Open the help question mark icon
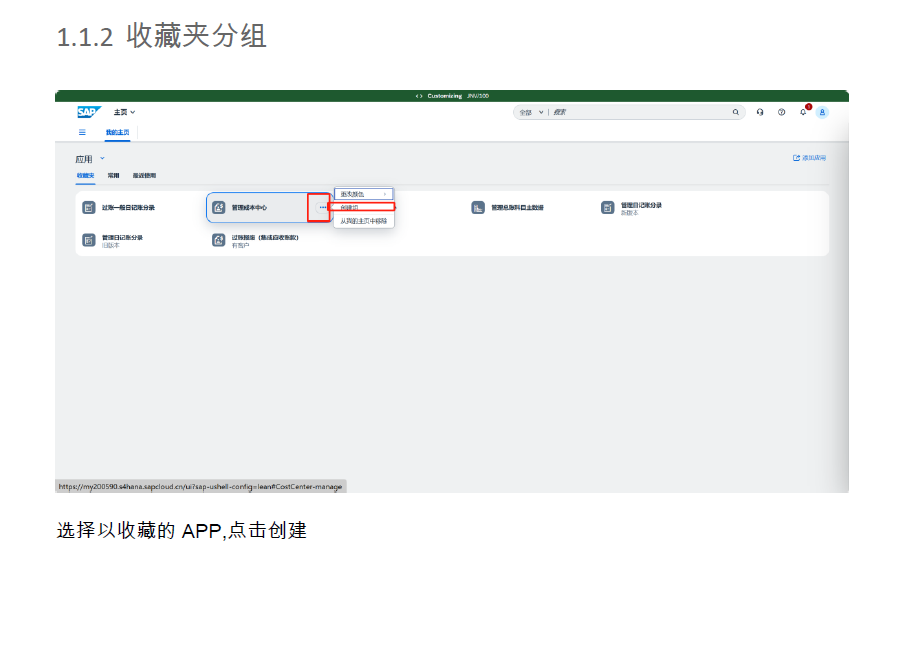 781,113
